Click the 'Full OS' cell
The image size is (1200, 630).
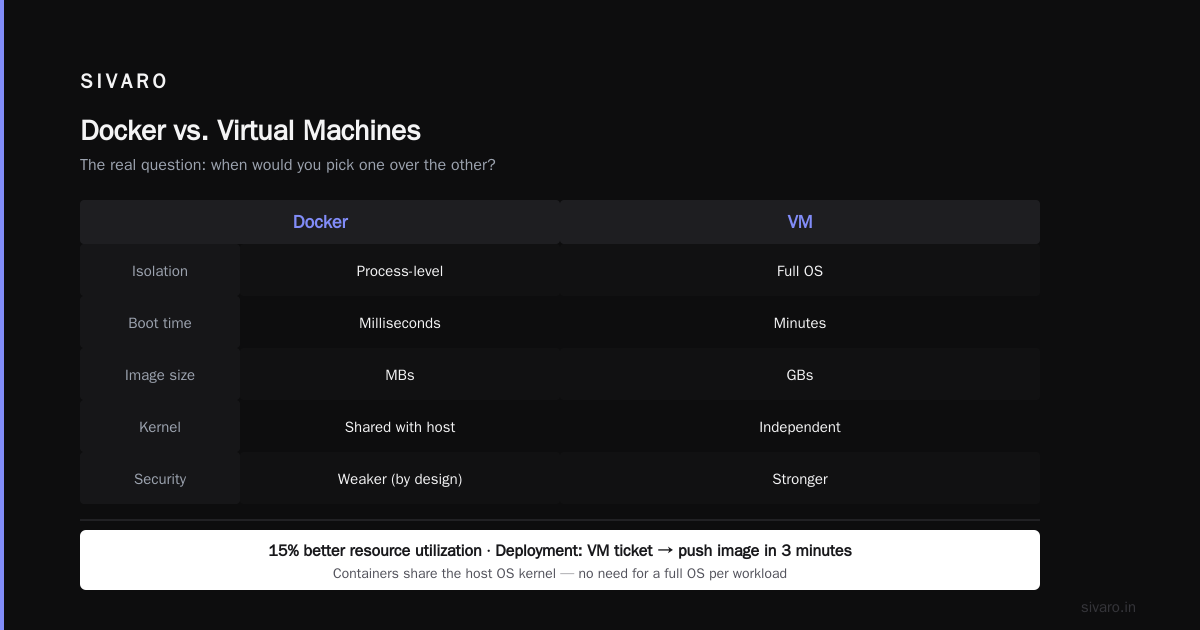(x=800, y=271)
